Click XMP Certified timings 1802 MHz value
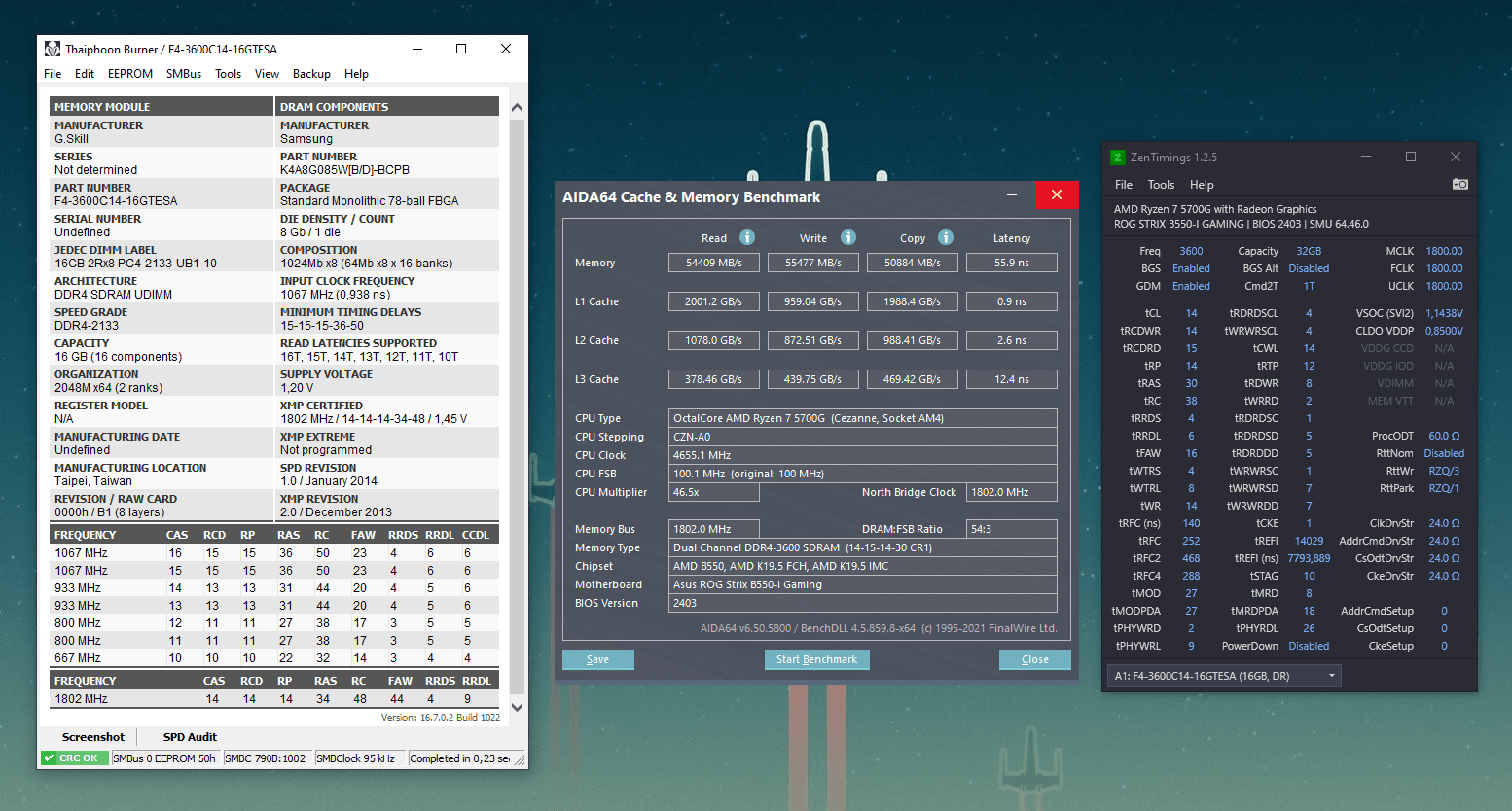The width and height of the screenshot is (1512, 811). [x=374, y=419]
